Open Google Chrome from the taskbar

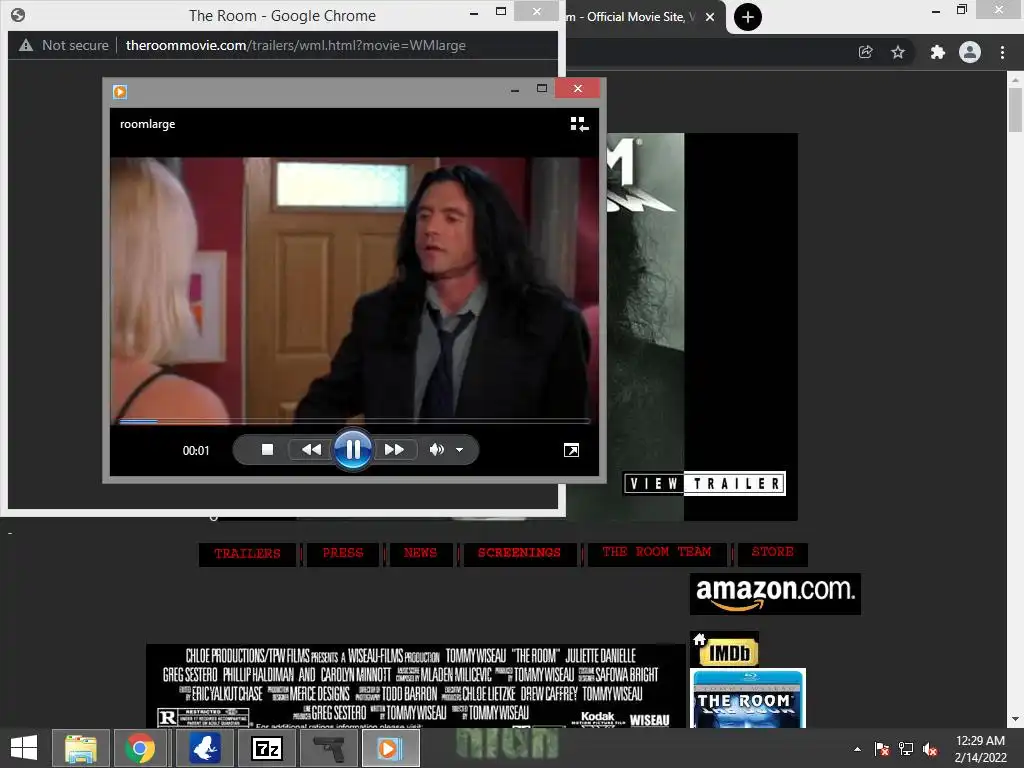(x=140, y=748)
